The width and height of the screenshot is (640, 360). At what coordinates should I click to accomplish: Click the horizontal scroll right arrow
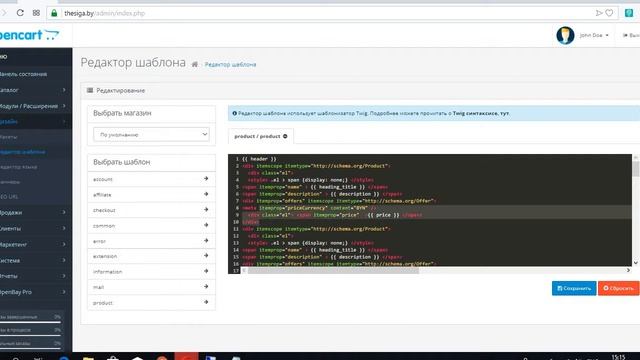(628, 270)
